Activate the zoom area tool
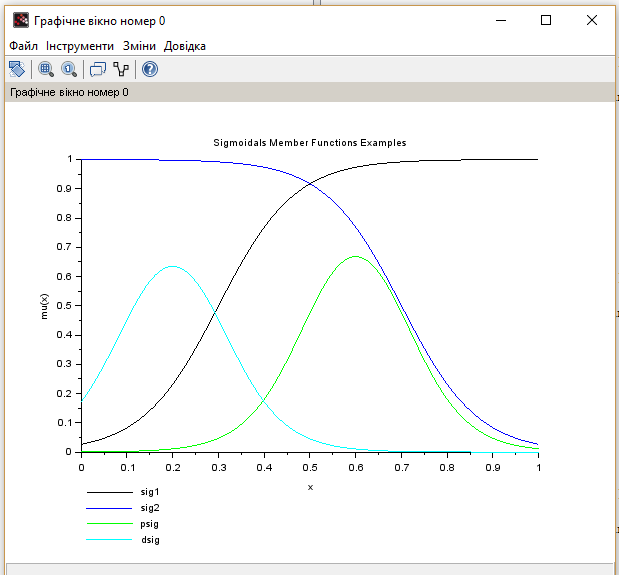 45,69
